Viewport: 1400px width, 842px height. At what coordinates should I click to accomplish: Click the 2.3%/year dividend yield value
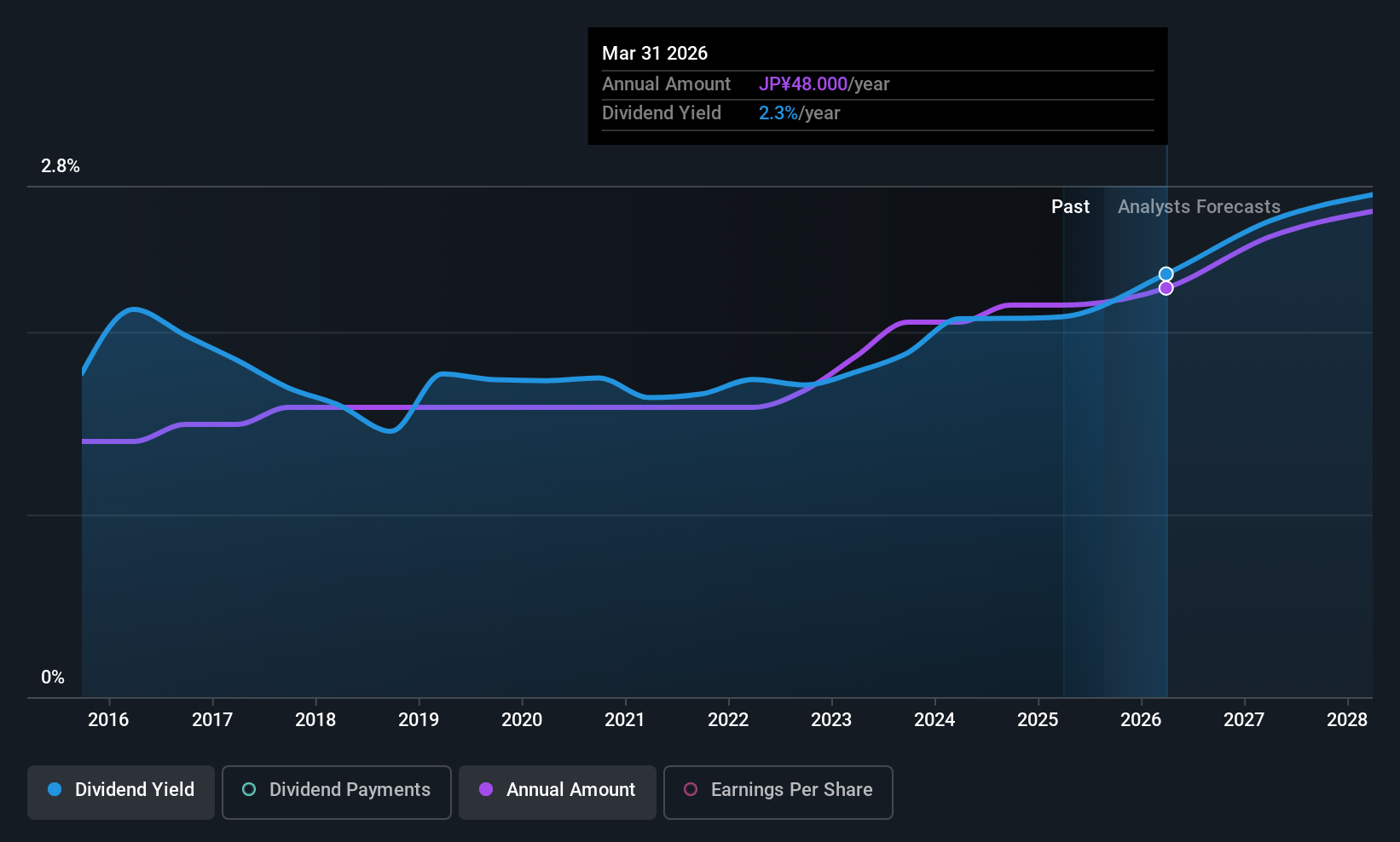(799, 113)
